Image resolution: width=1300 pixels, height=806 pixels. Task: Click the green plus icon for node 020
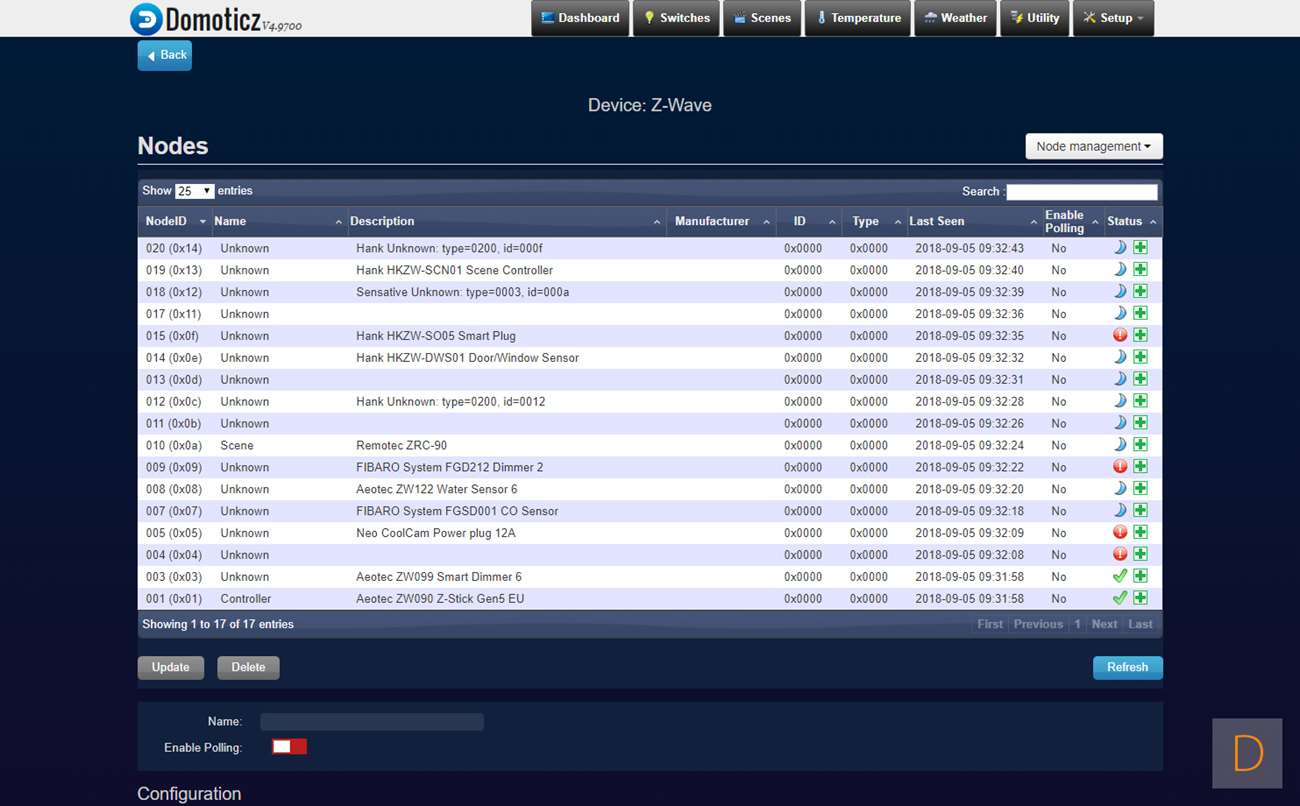point(1140,248)
